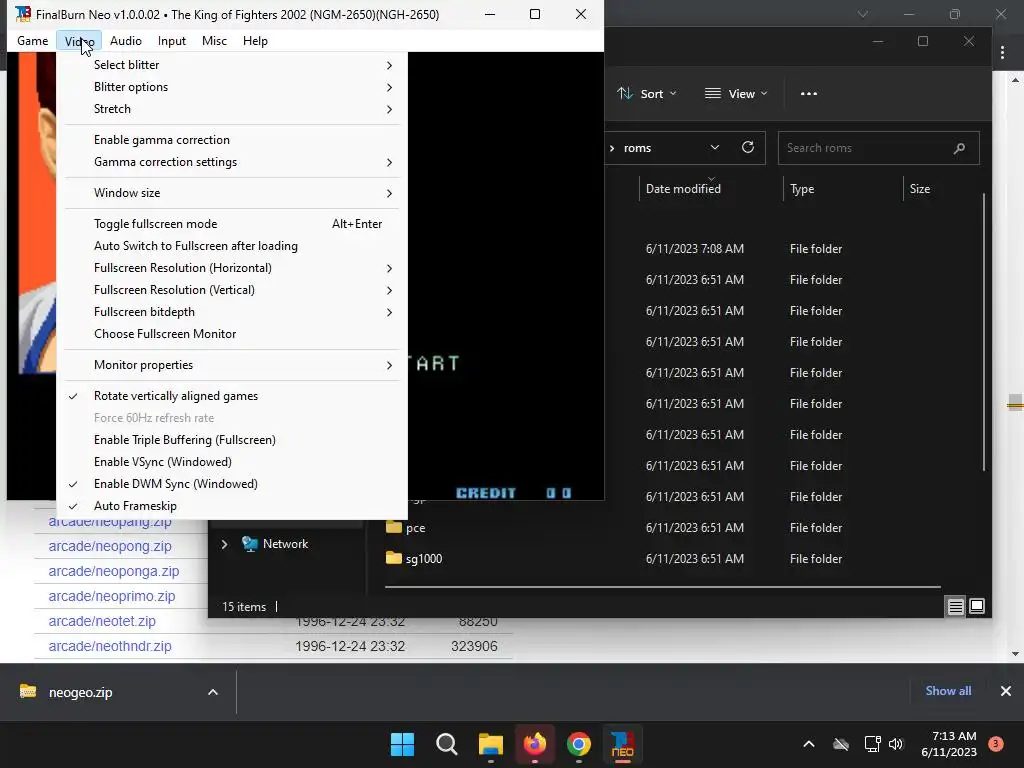Open arcade/neoprimo.zip link
This screenshot has height=768, width=1024.
click(x=112, y=596)
